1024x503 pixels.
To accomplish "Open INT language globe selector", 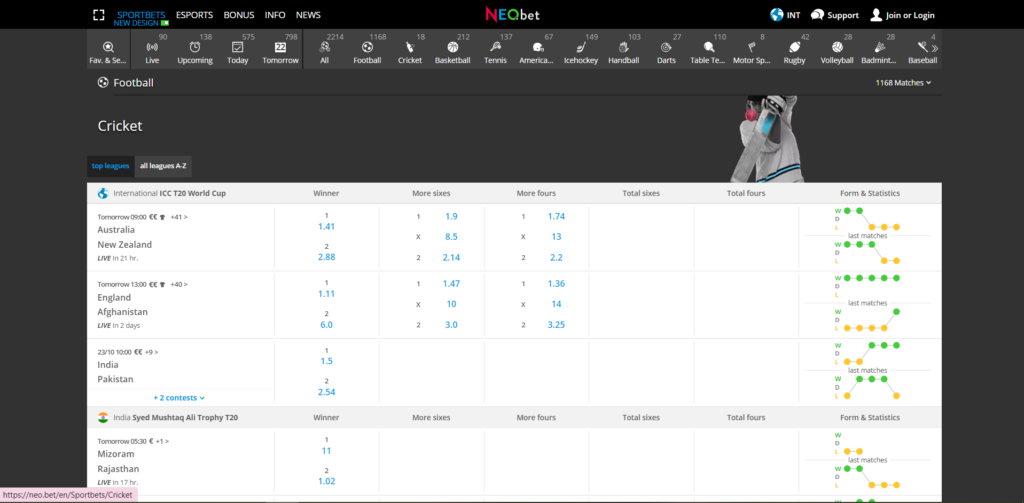I will click(785, 15).
